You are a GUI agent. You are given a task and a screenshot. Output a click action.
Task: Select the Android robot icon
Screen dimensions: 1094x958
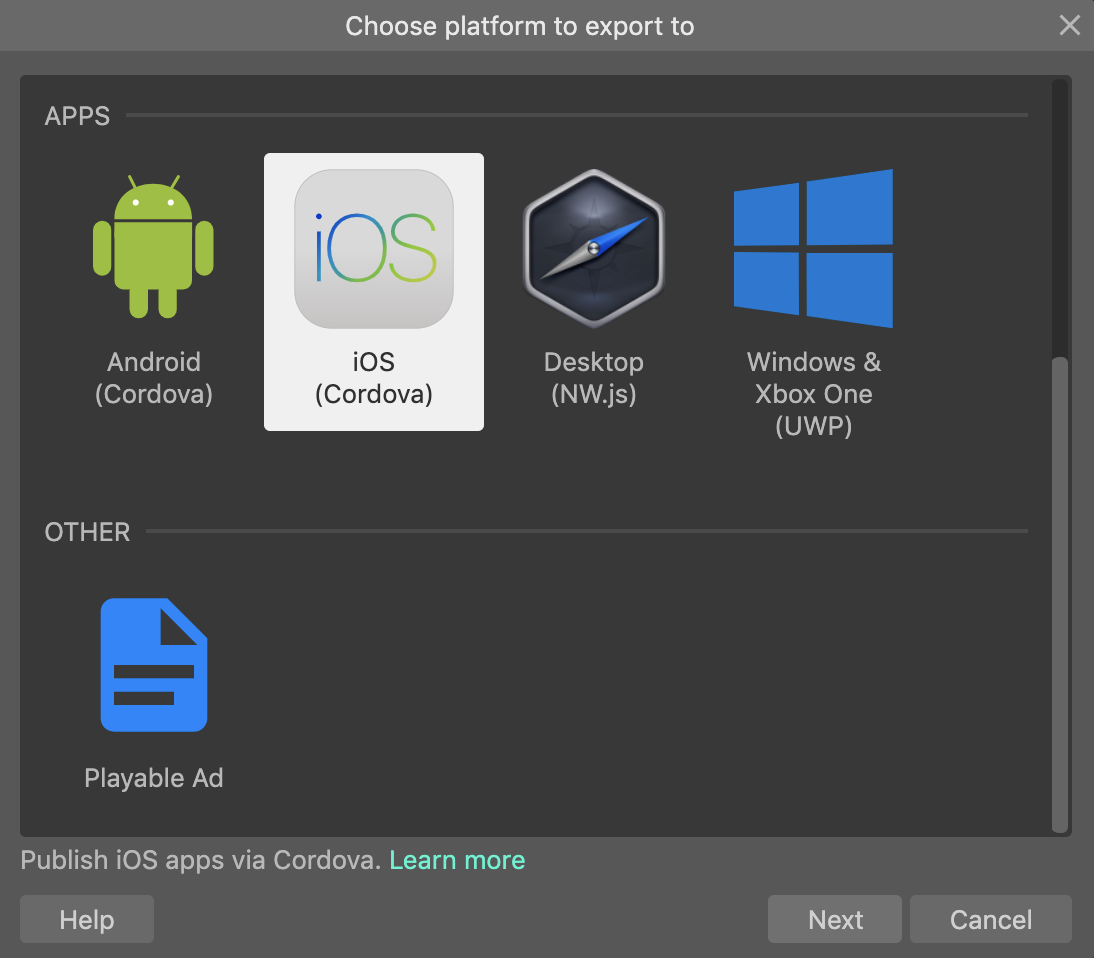[153, 247]
